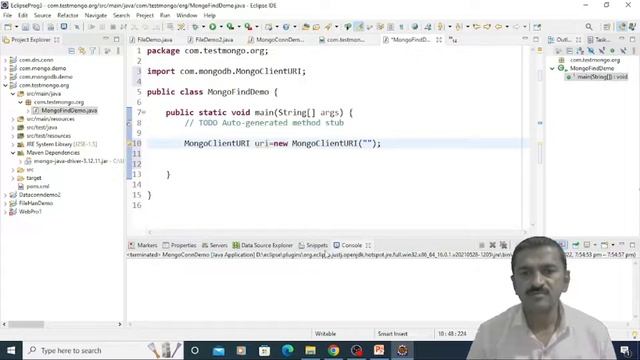Toggle Link with Editor in Project Explorer
Image resolution: width=640 pixels, height=360 pixels.
(82, 51)
